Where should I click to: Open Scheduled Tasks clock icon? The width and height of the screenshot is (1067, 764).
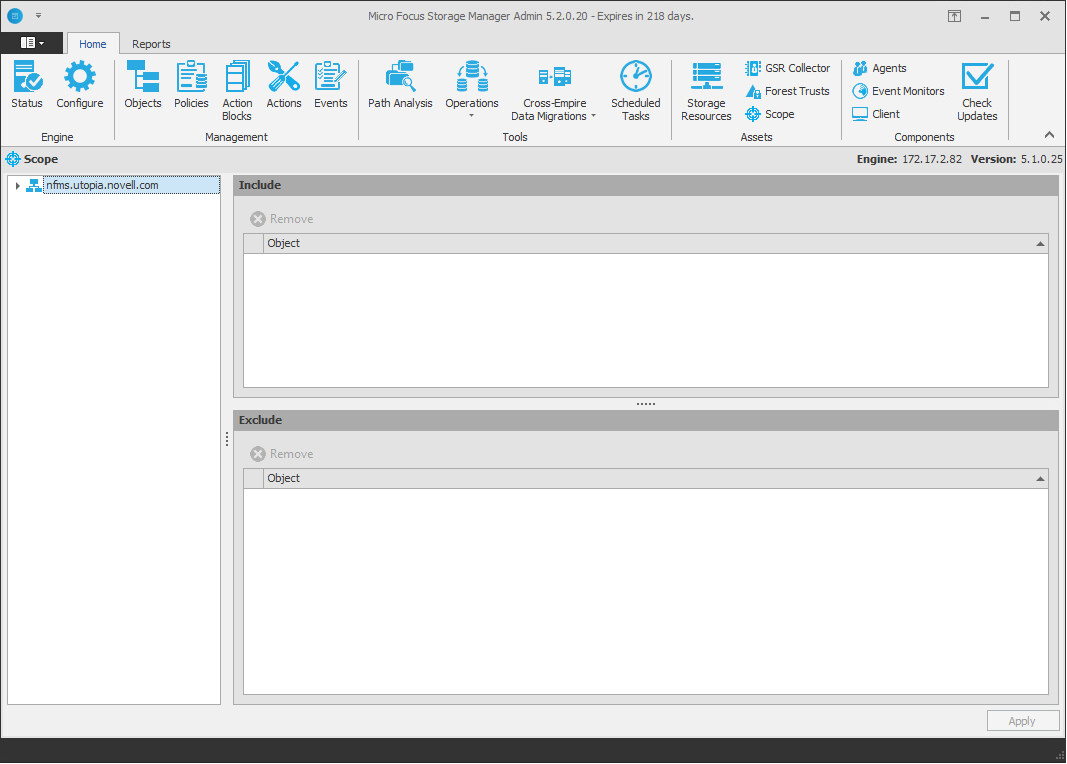[636, 91]
